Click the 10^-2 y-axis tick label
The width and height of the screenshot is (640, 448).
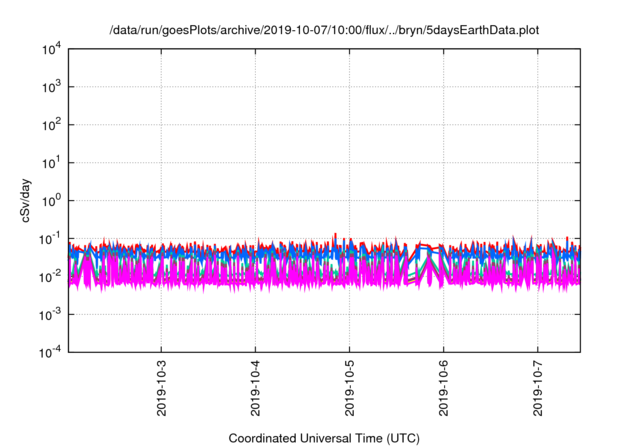[x=50, y=277]
